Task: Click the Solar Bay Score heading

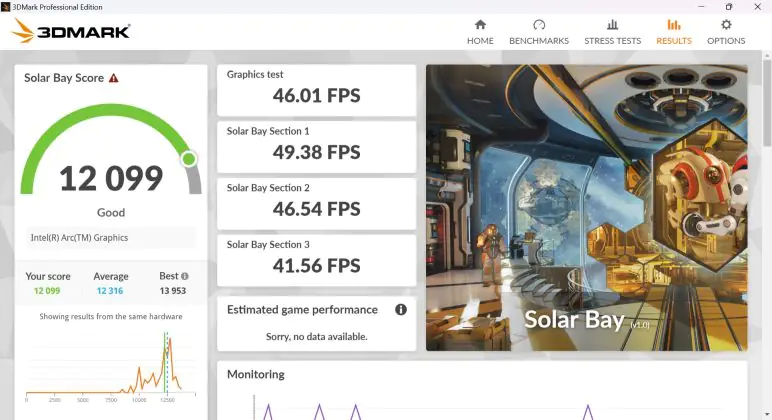Action: coord(64,78)
